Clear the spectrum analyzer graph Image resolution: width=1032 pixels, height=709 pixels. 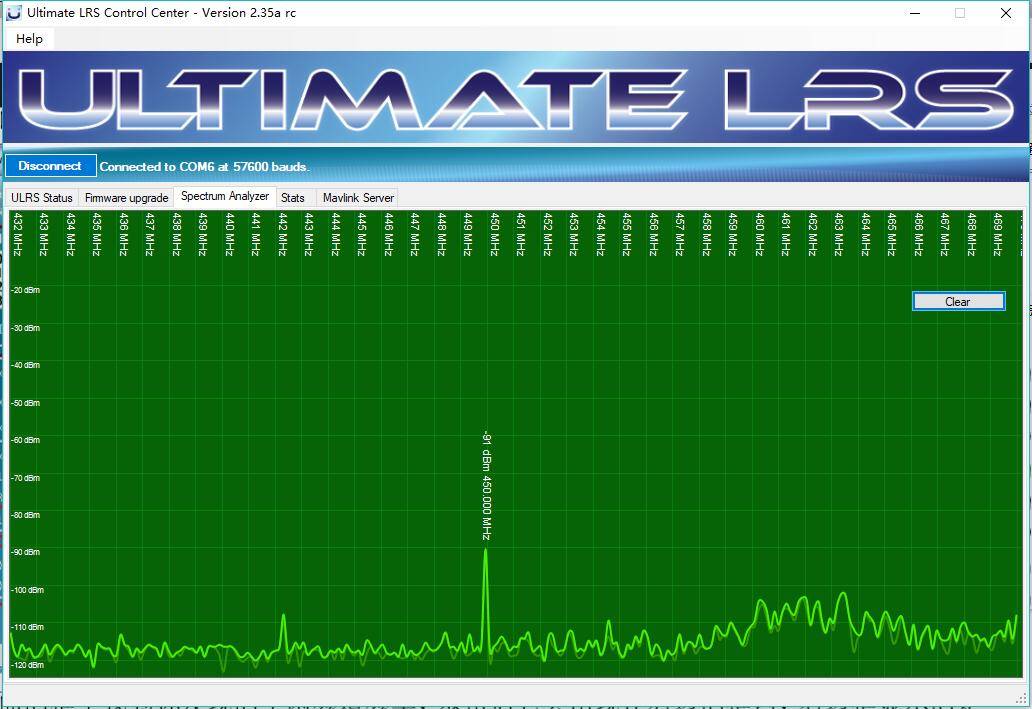coord(958,302)
